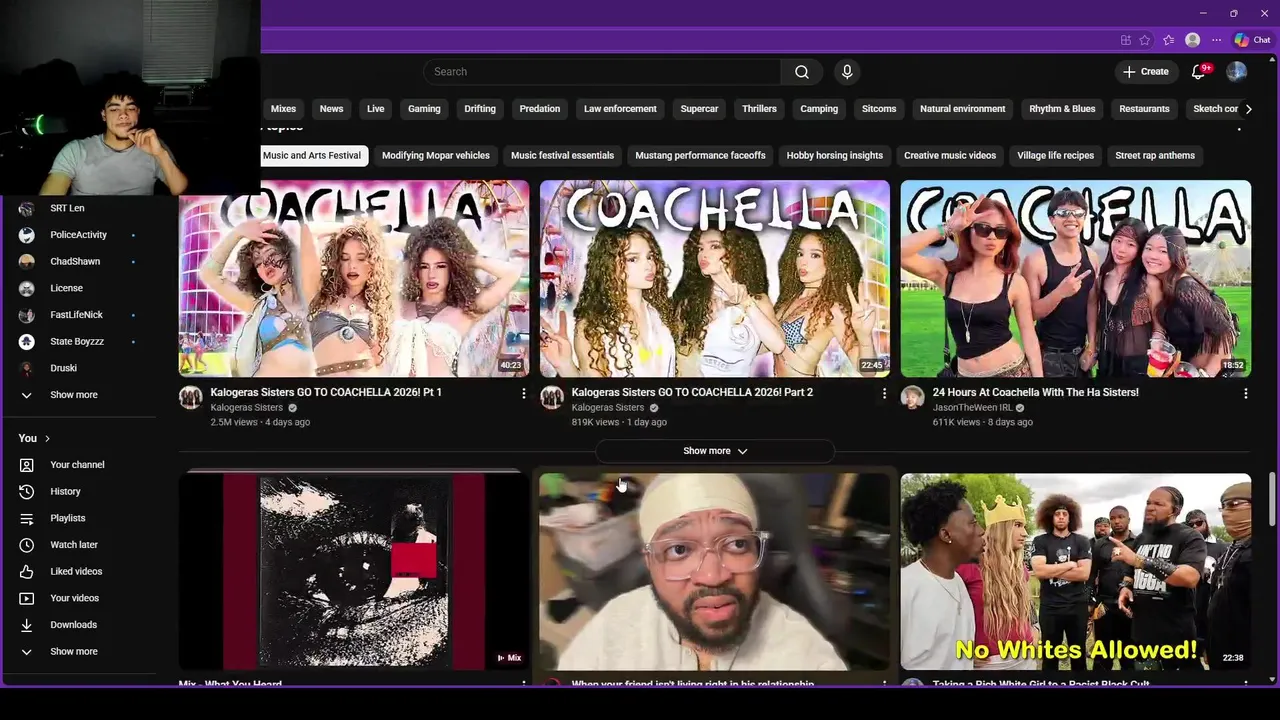
Task: Activate voice search microphone icon
Action: pyautogui.click(x=847, y=72)
